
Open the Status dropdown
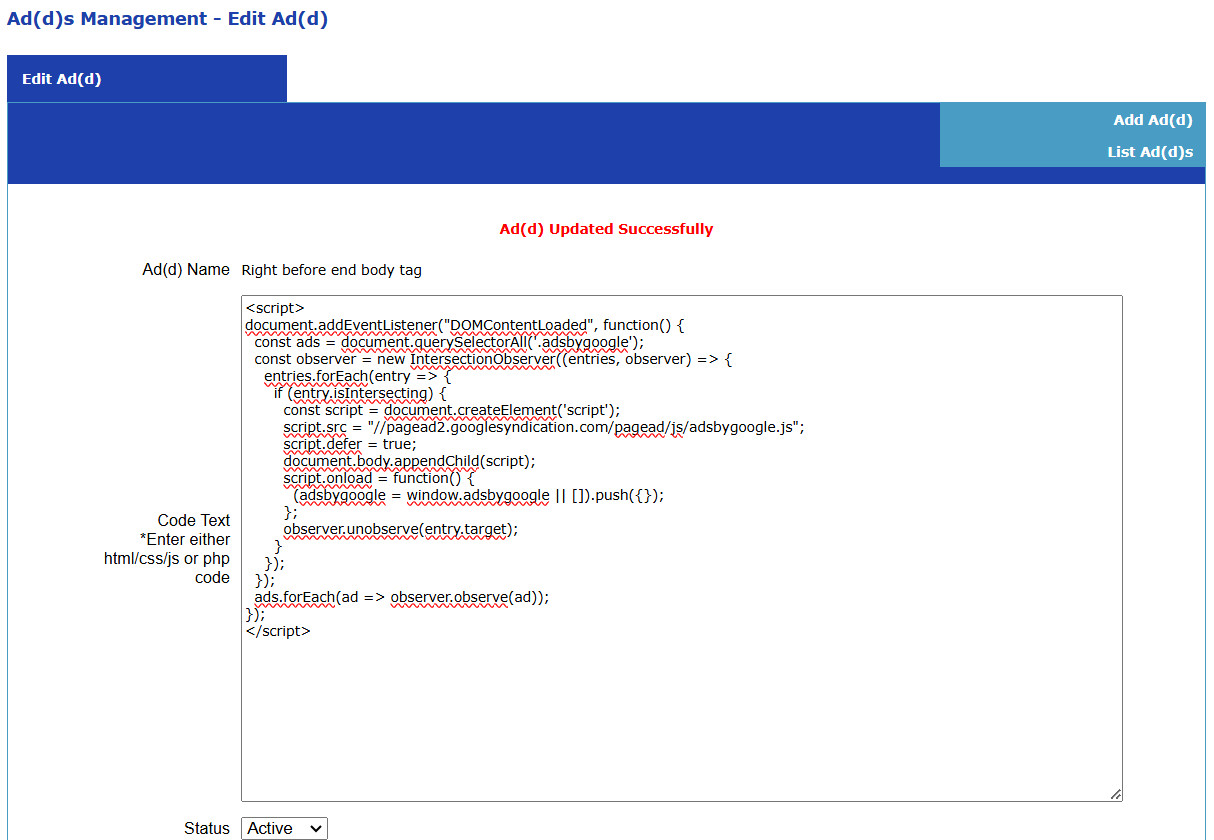(284, 828)
